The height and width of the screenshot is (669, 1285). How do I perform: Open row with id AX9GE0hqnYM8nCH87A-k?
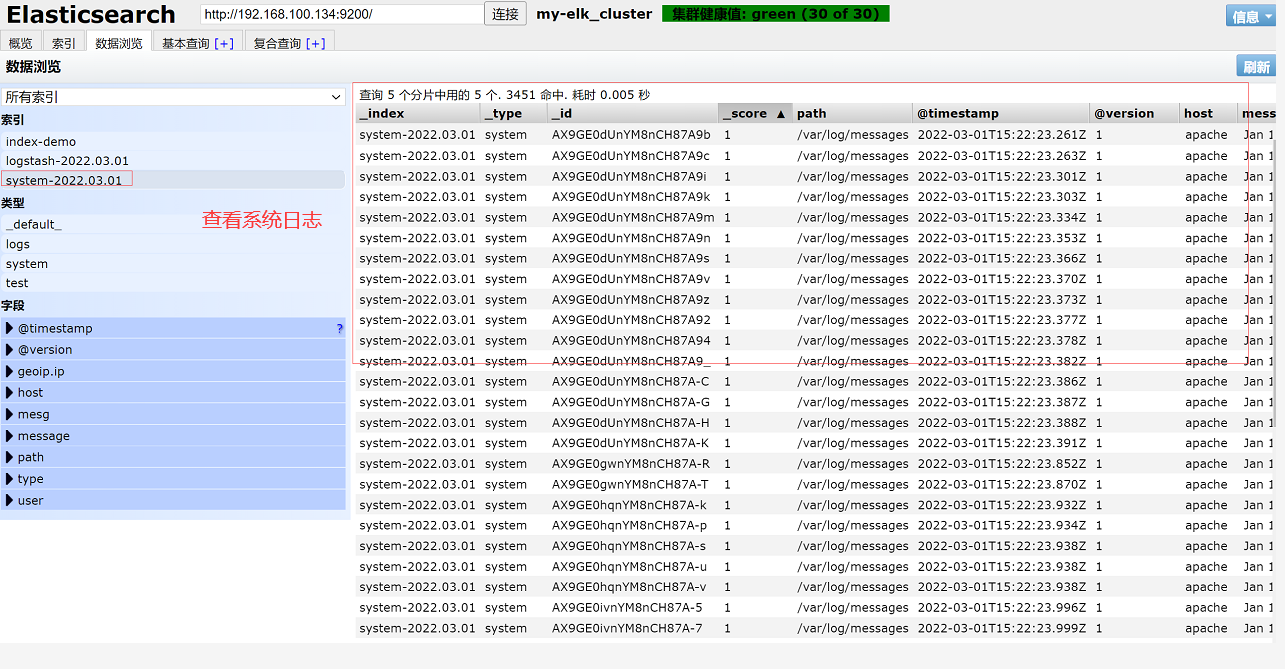tap(630, 505)
